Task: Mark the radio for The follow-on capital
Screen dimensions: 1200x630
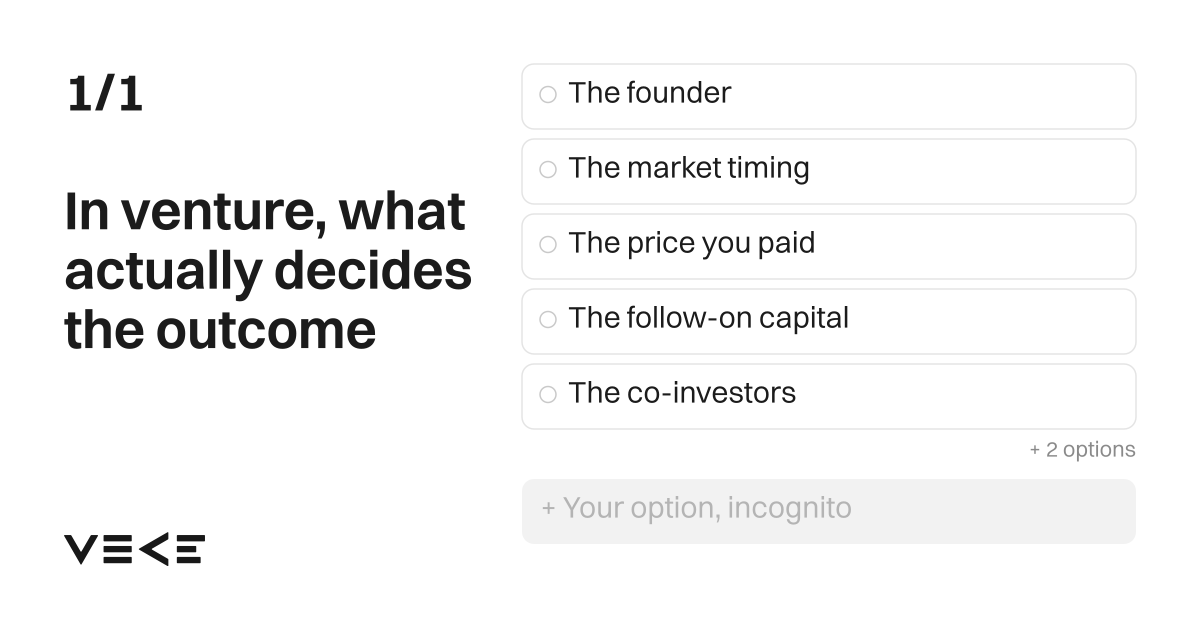Action: coord(548,319)
